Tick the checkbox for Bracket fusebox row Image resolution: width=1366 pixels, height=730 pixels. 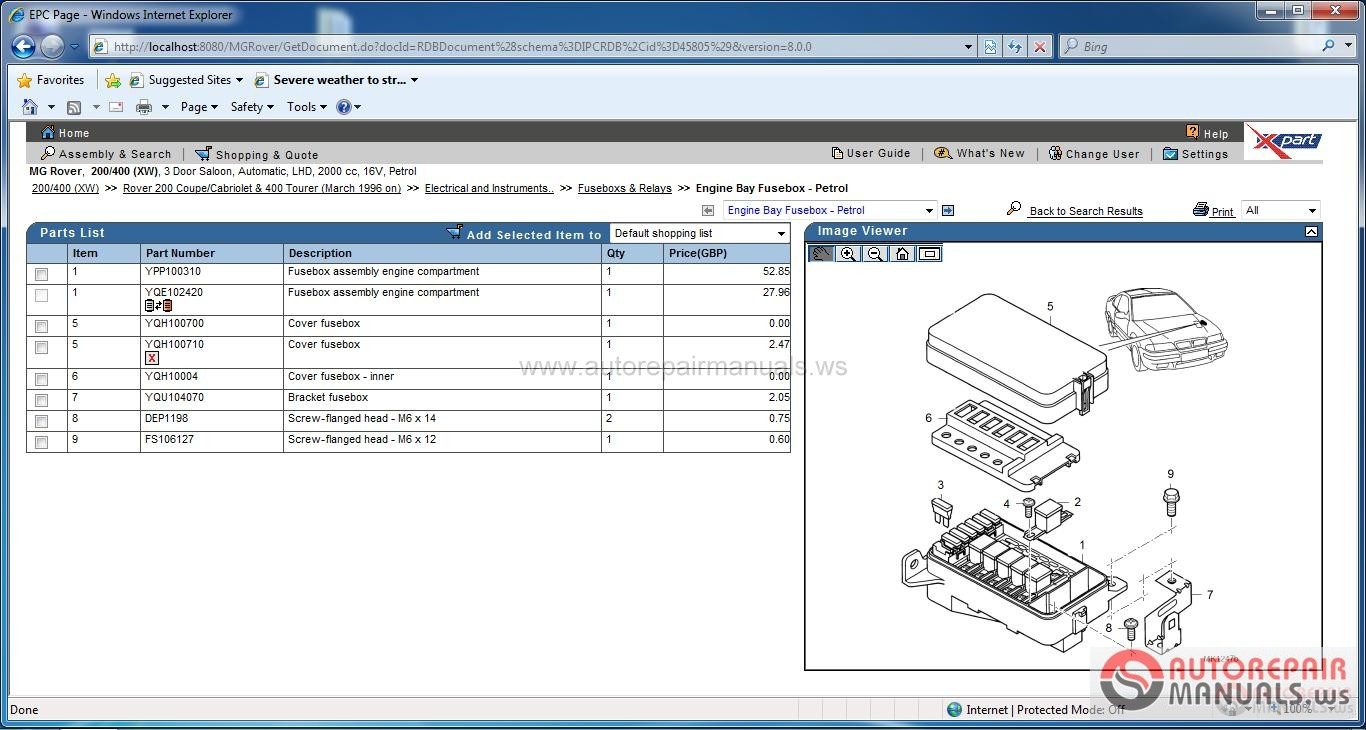41,400
